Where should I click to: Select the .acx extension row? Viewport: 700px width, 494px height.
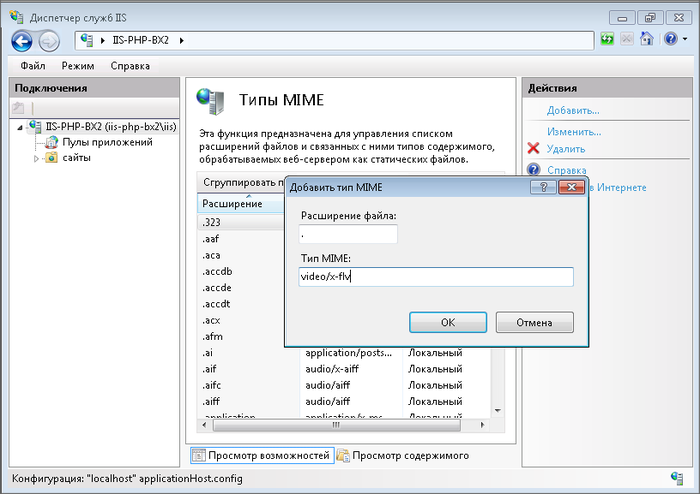pos(241,320)
